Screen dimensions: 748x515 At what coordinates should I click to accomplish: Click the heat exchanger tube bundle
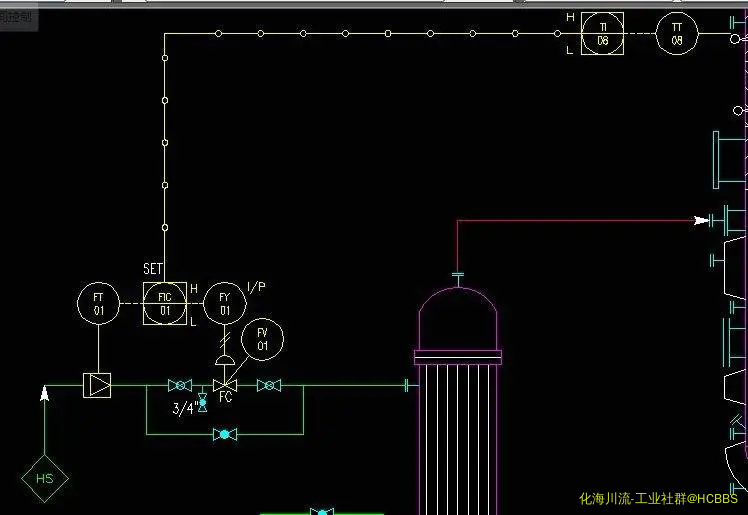tap(458, 440)
